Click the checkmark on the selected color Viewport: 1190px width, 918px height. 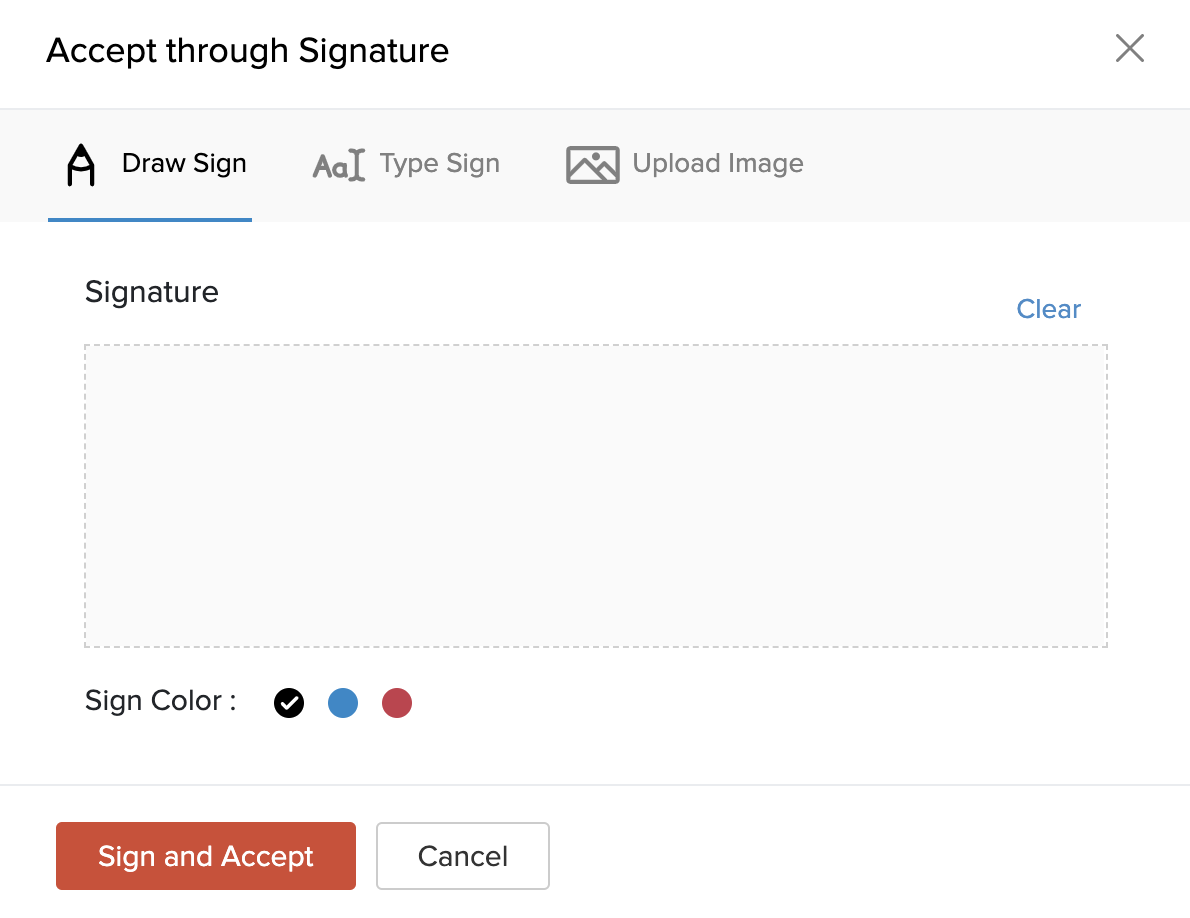(289, 704)
